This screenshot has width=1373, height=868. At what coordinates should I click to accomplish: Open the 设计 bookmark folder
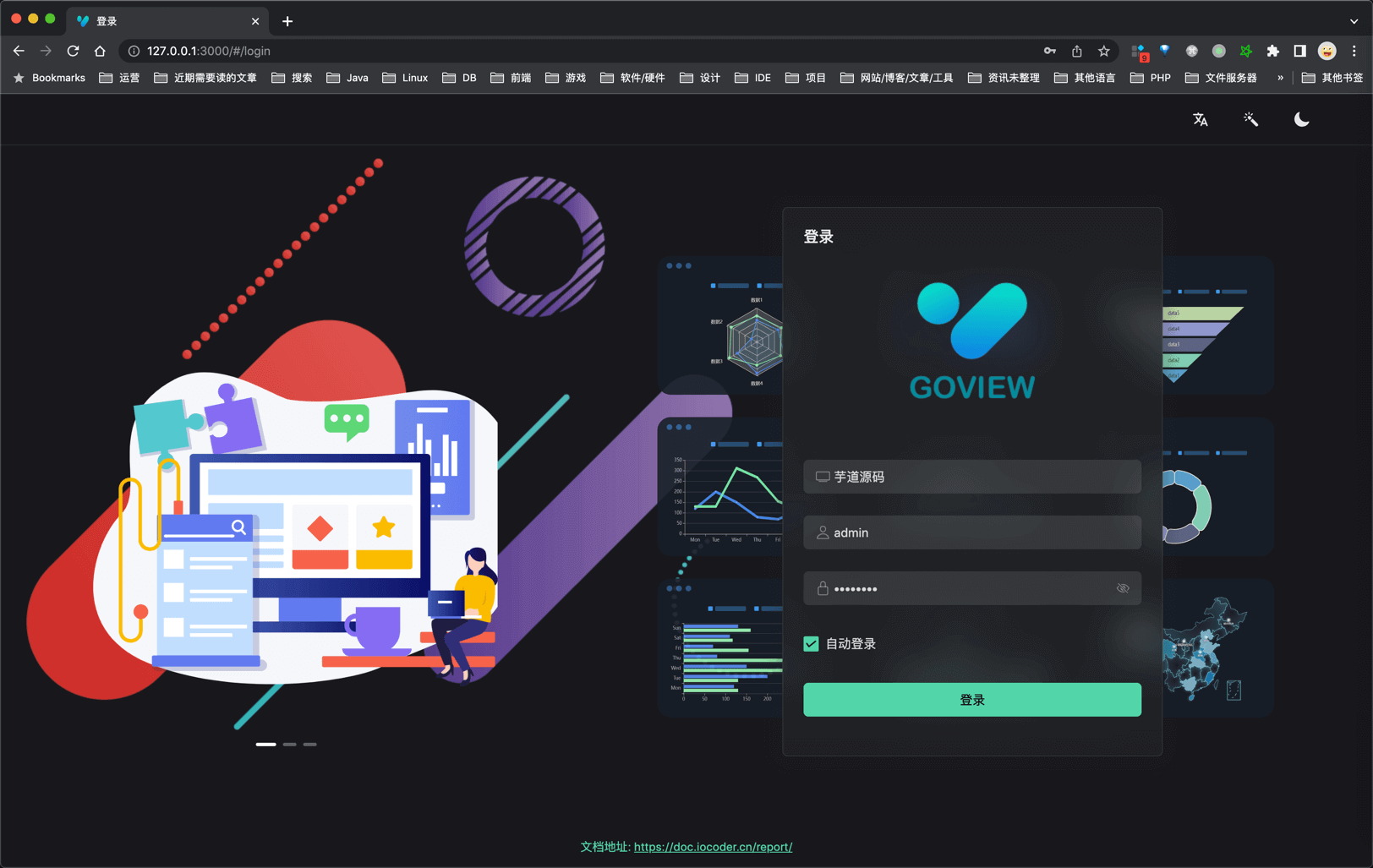(700, 78)
